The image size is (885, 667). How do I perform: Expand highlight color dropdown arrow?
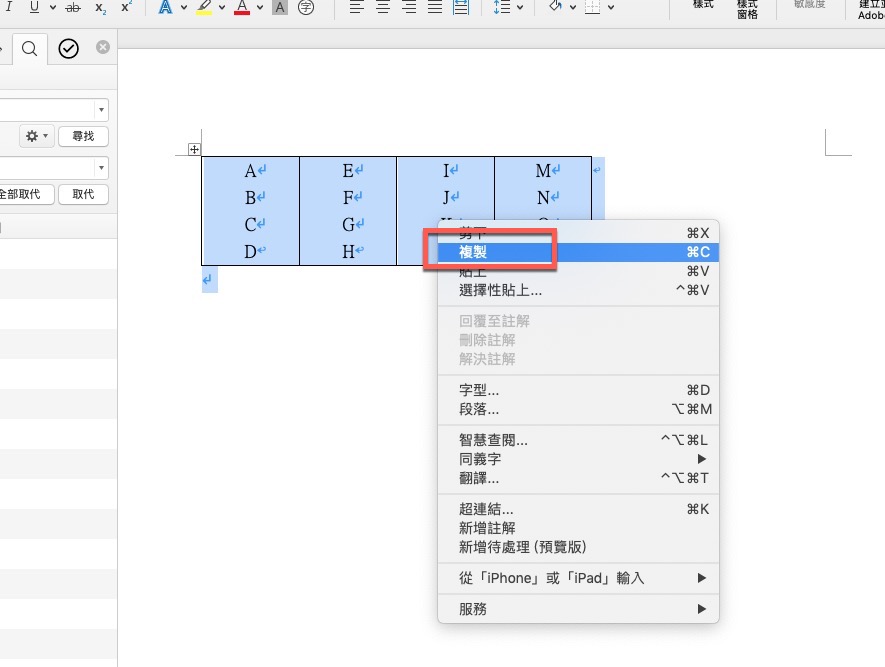(222, 7)
